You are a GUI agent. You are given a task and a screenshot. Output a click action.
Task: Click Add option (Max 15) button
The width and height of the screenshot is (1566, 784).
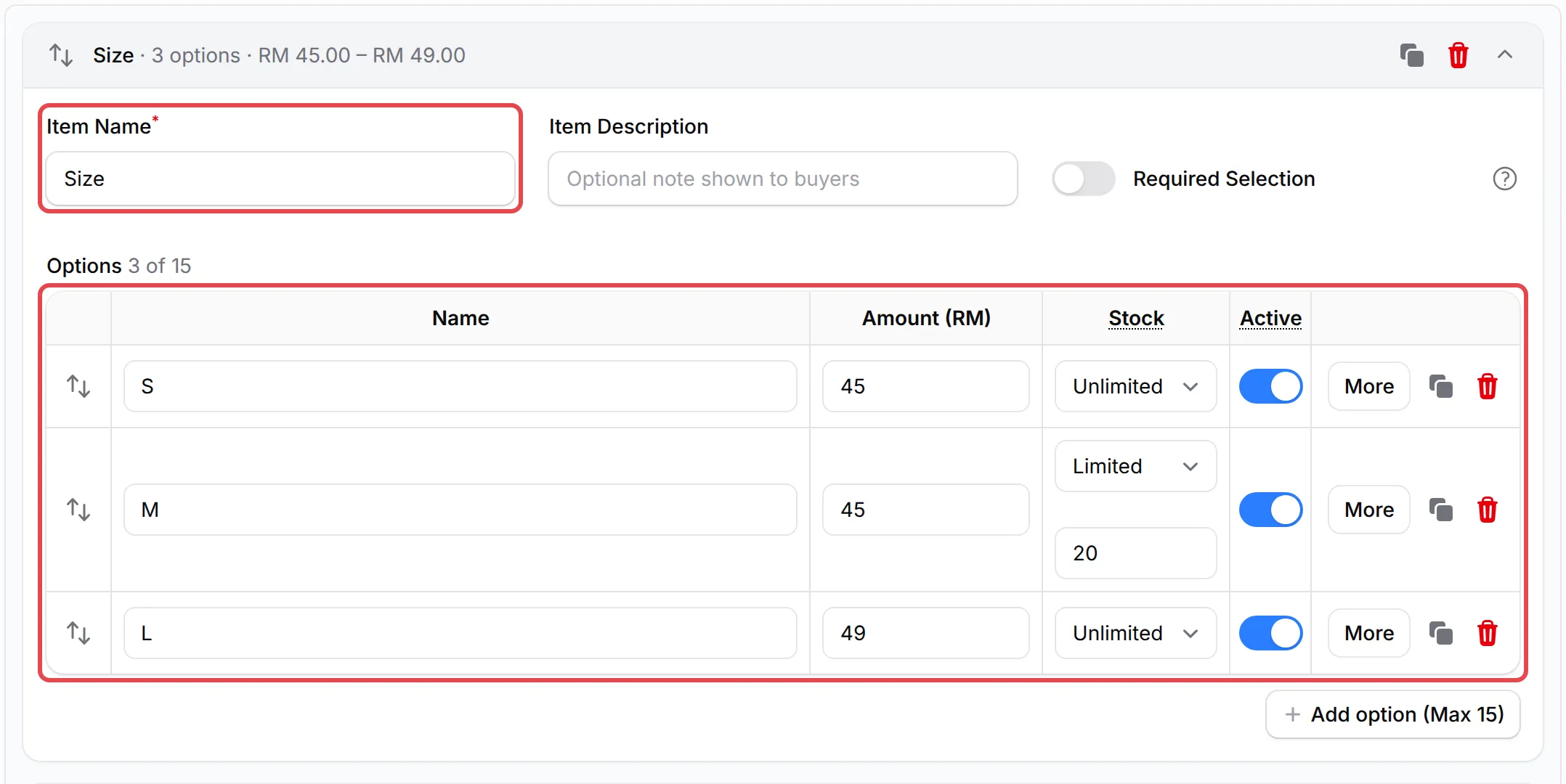click(1393, 714)
